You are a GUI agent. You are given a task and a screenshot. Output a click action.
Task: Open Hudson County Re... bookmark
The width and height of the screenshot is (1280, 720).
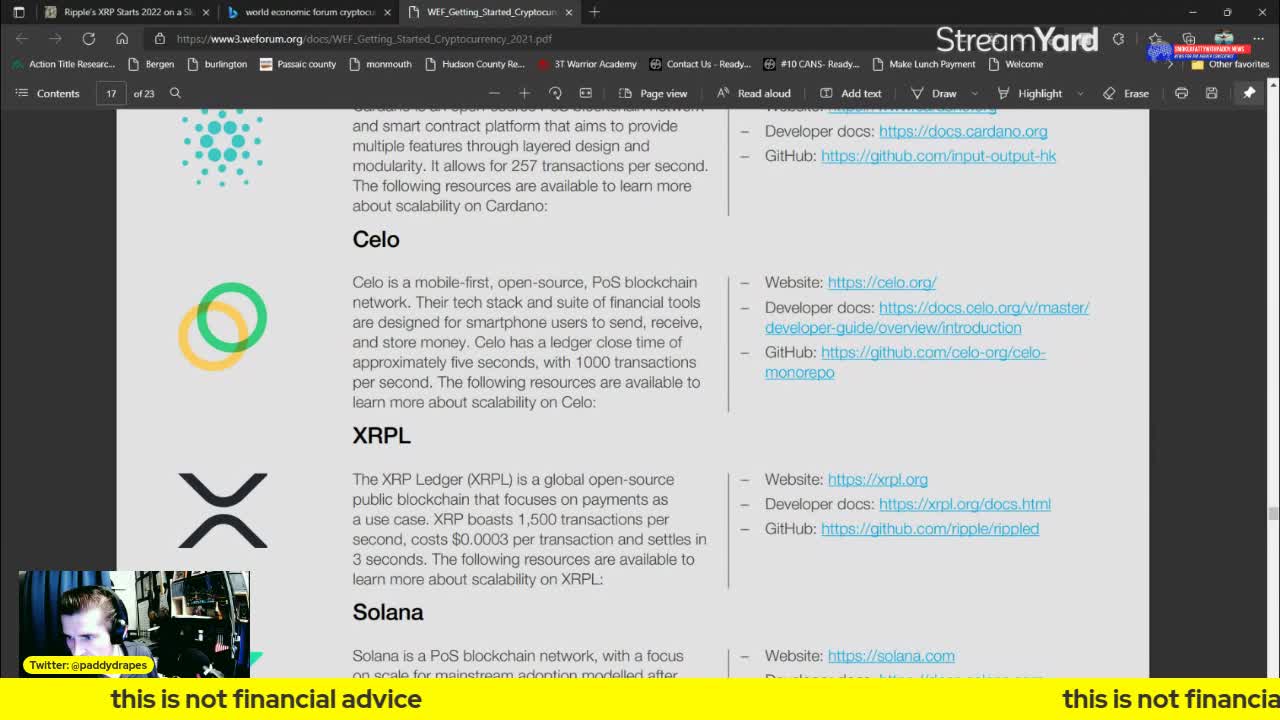click(474, 64)
